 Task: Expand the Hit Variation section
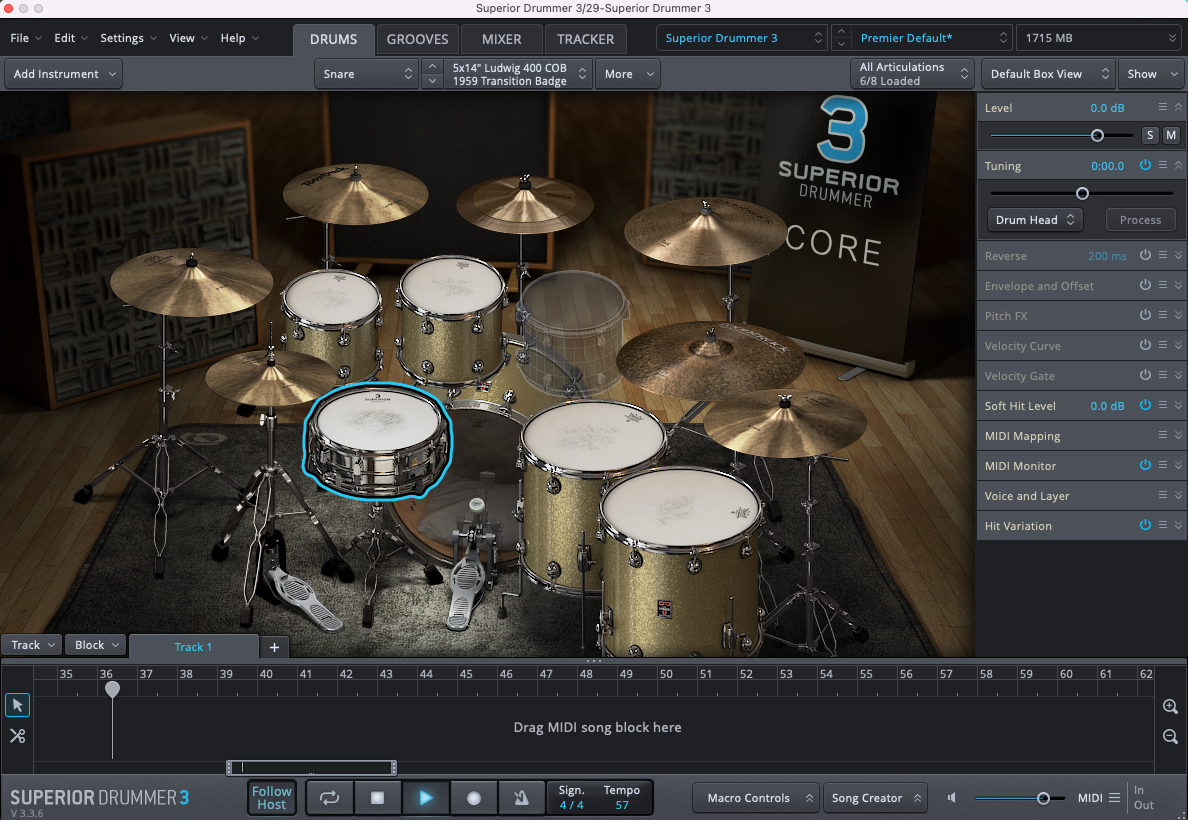(1178, 524)
